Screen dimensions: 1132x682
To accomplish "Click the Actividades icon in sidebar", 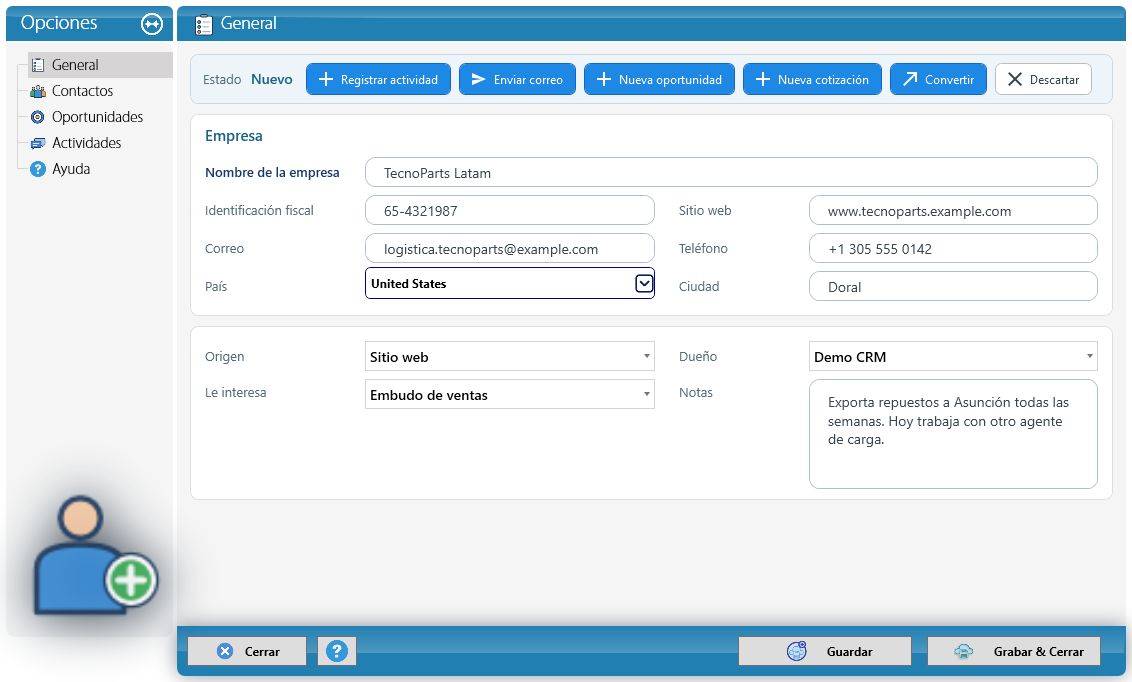I will pos(38,143).
